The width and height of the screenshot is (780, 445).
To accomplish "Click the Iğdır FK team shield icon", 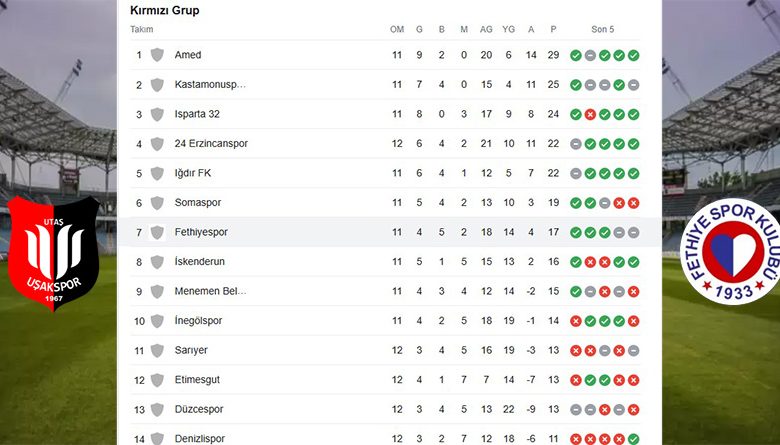I will 157,173.
